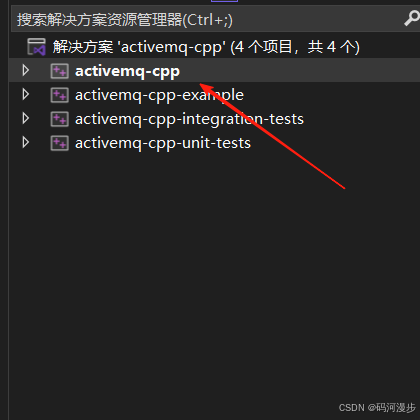Screen dimensions: 420x420
Task: Select the solution 'activemq-cpp' root node
Action: coord(206,47)
